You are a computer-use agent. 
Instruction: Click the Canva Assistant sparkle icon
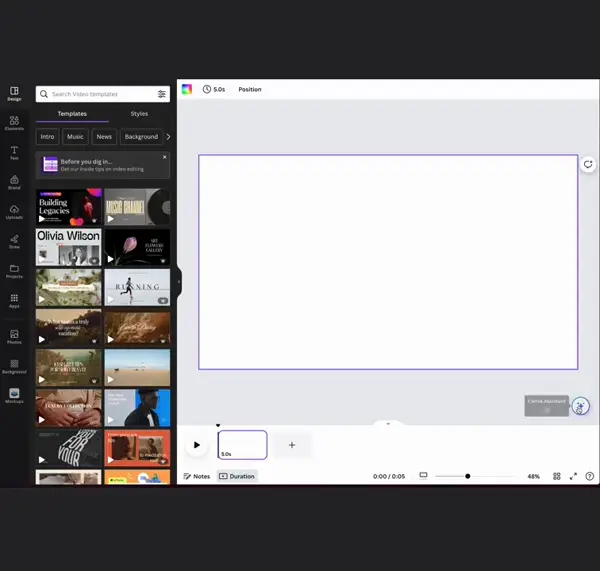(581, 406)
